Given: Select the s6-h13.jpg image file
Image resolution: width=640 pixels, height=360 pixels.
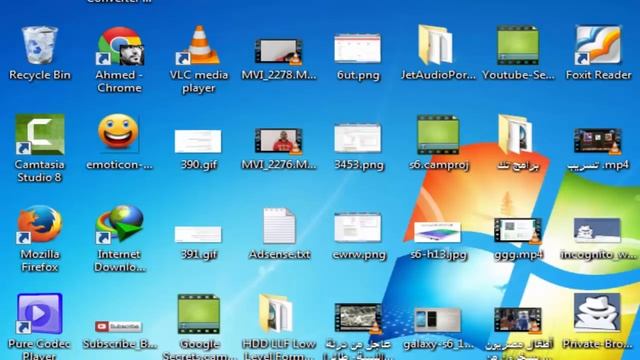Looking at the screenshot, I should [x=437, y=232].
